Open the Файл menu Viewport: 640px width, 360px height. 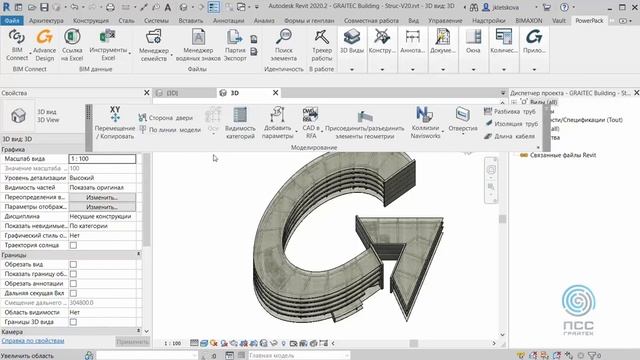tap(12, 20)
